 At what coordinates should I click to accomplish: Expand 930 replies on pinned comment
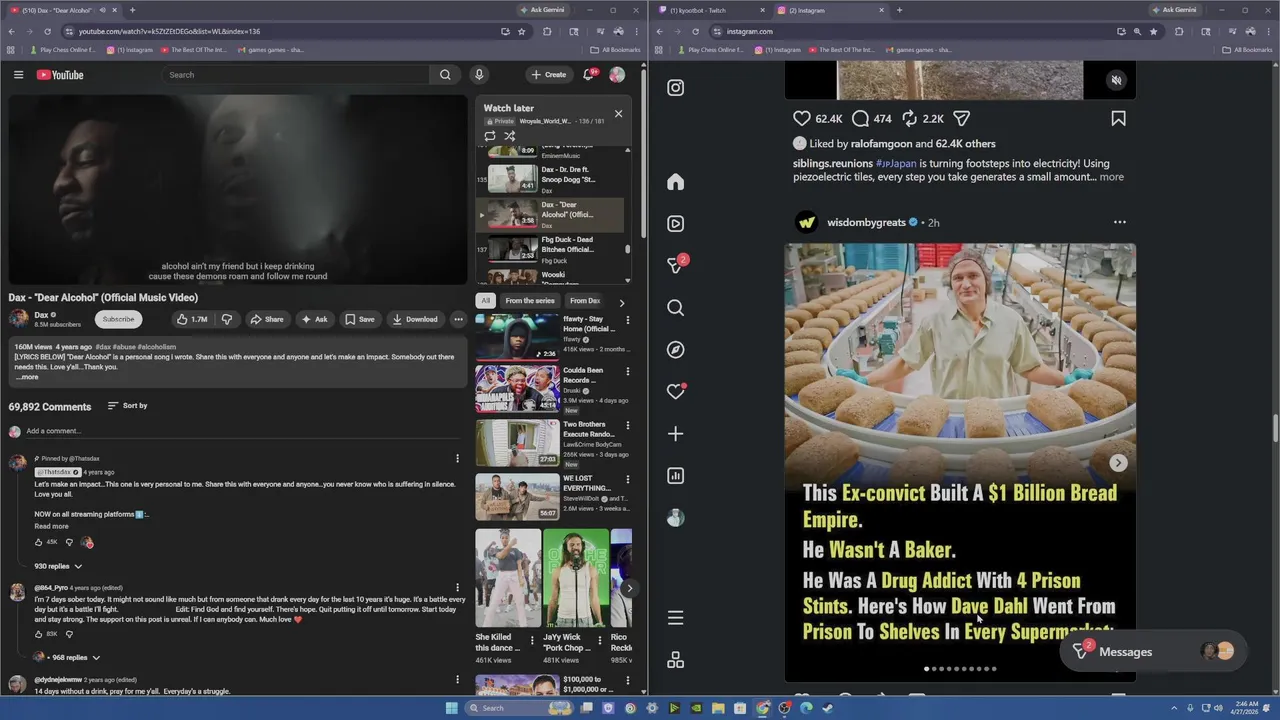click(x=58, y=566)
